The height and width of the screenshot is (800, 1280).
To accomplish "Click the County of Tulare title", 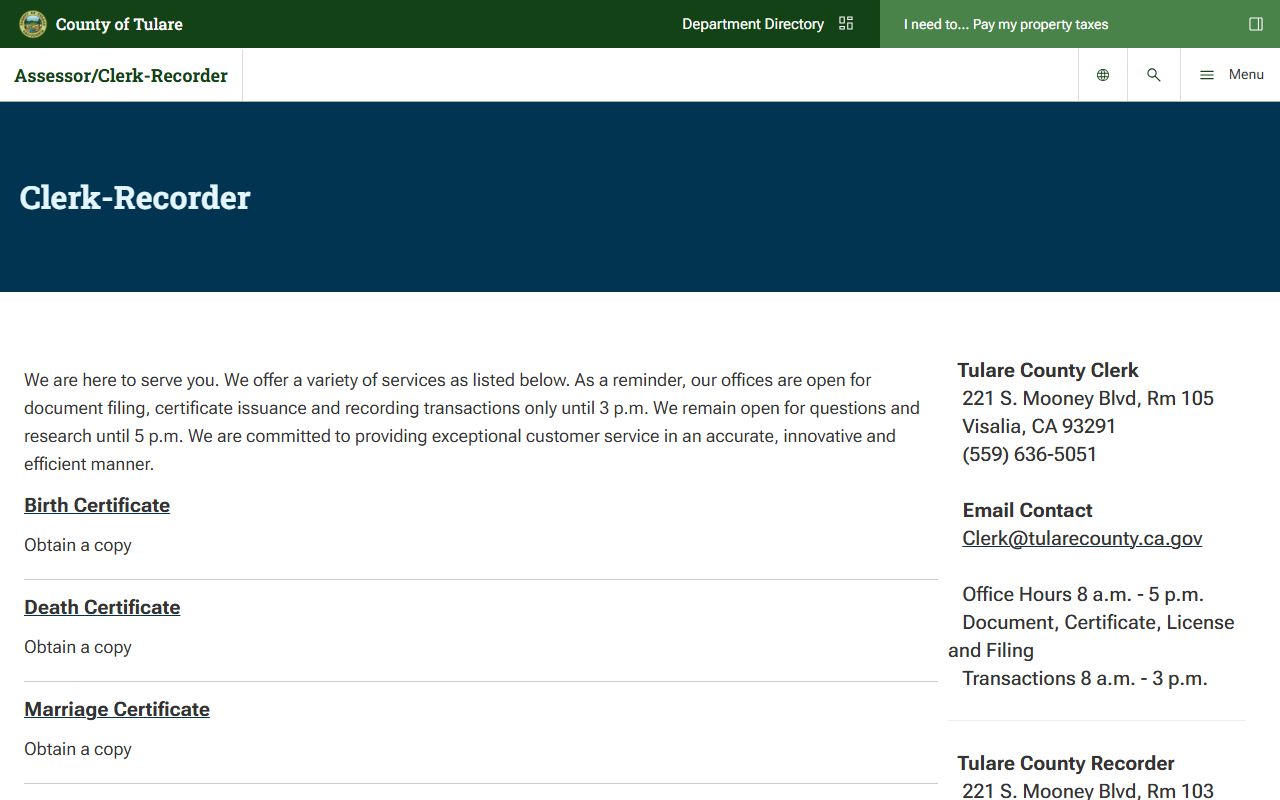I will 119,24.
